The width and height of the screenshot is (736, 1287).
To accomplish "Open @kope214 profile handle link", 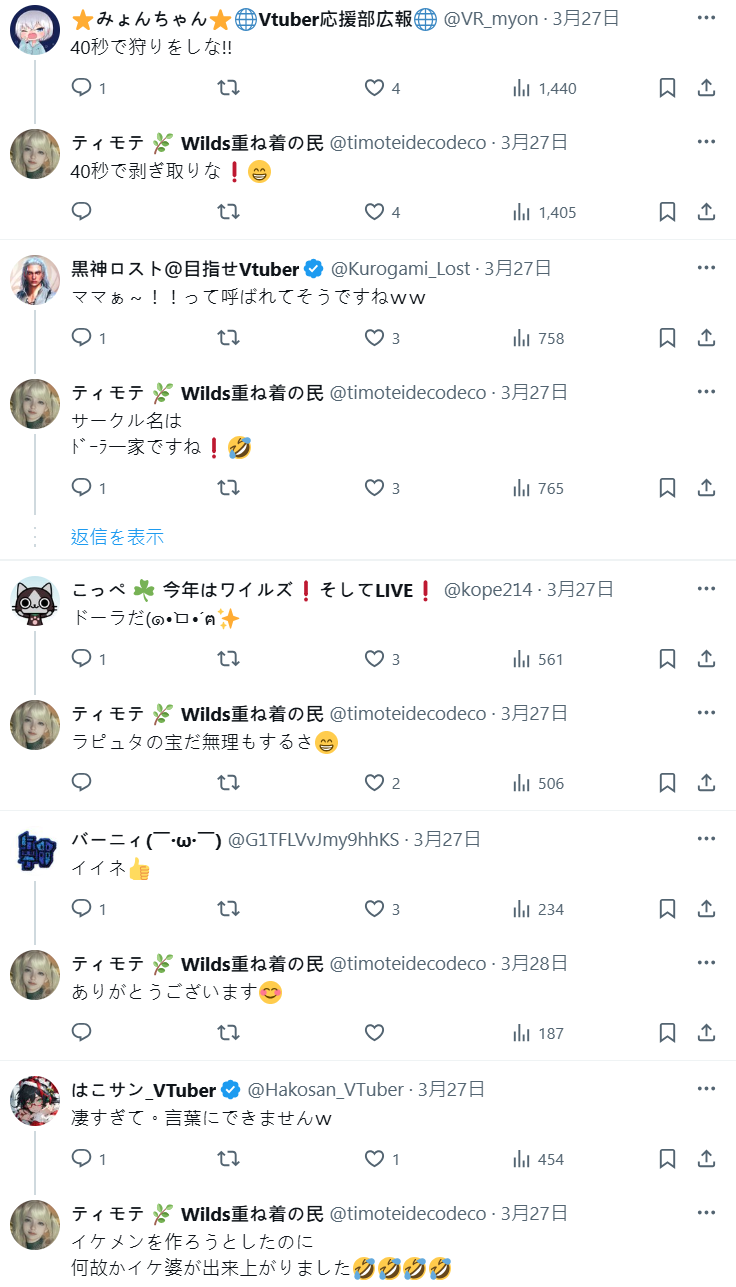I will point(488,590).
